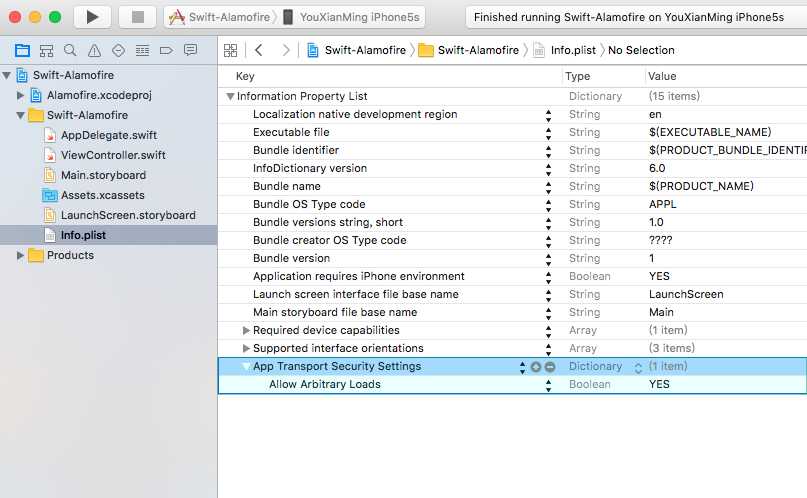Screen dimensions: 807x498
Task: Click Swift-Alamofire folder in the jump bar
Action: 469,50
